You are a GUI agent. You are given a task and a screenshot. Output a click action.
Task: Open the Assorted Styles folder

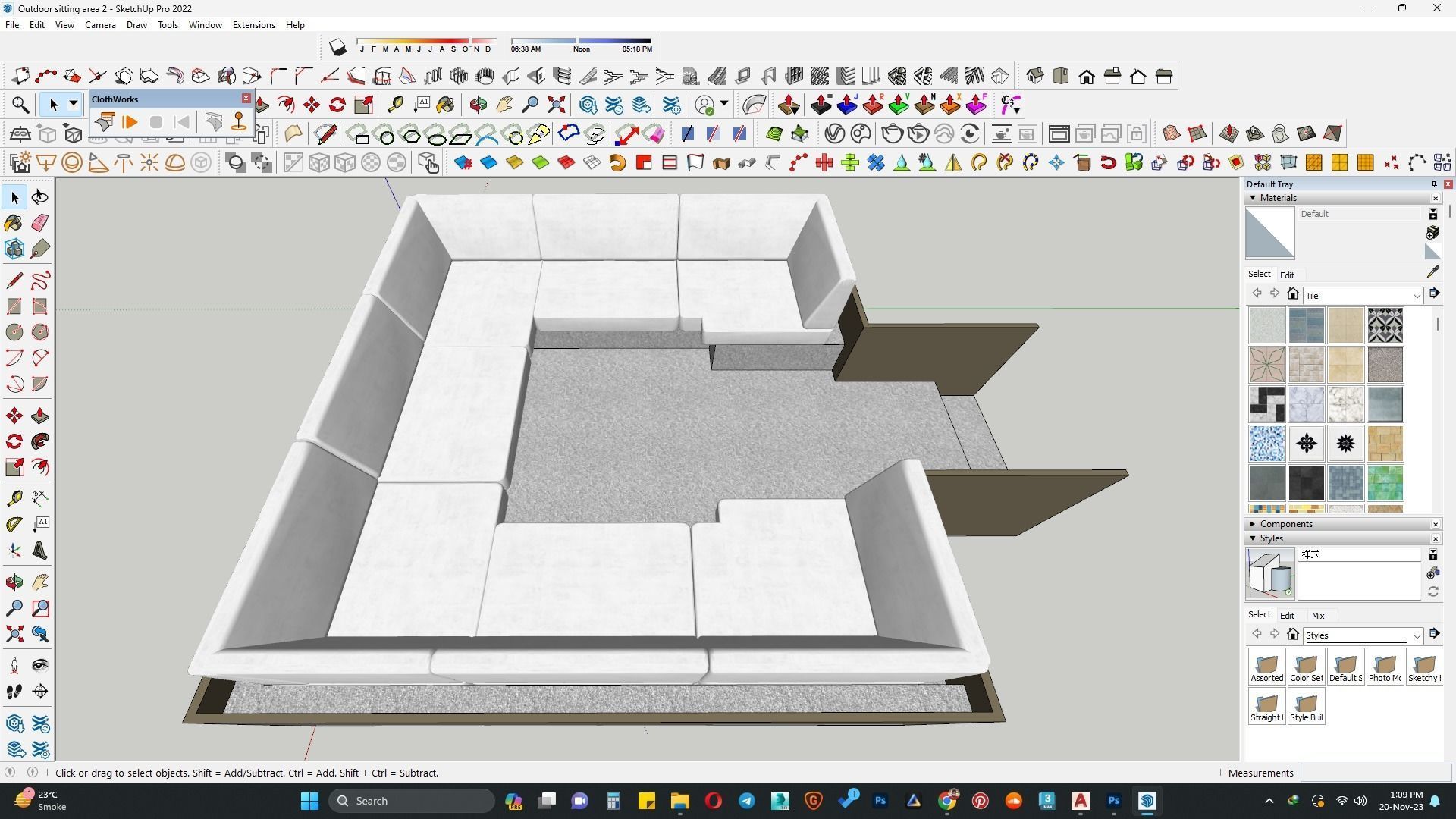coord(1266,667)
